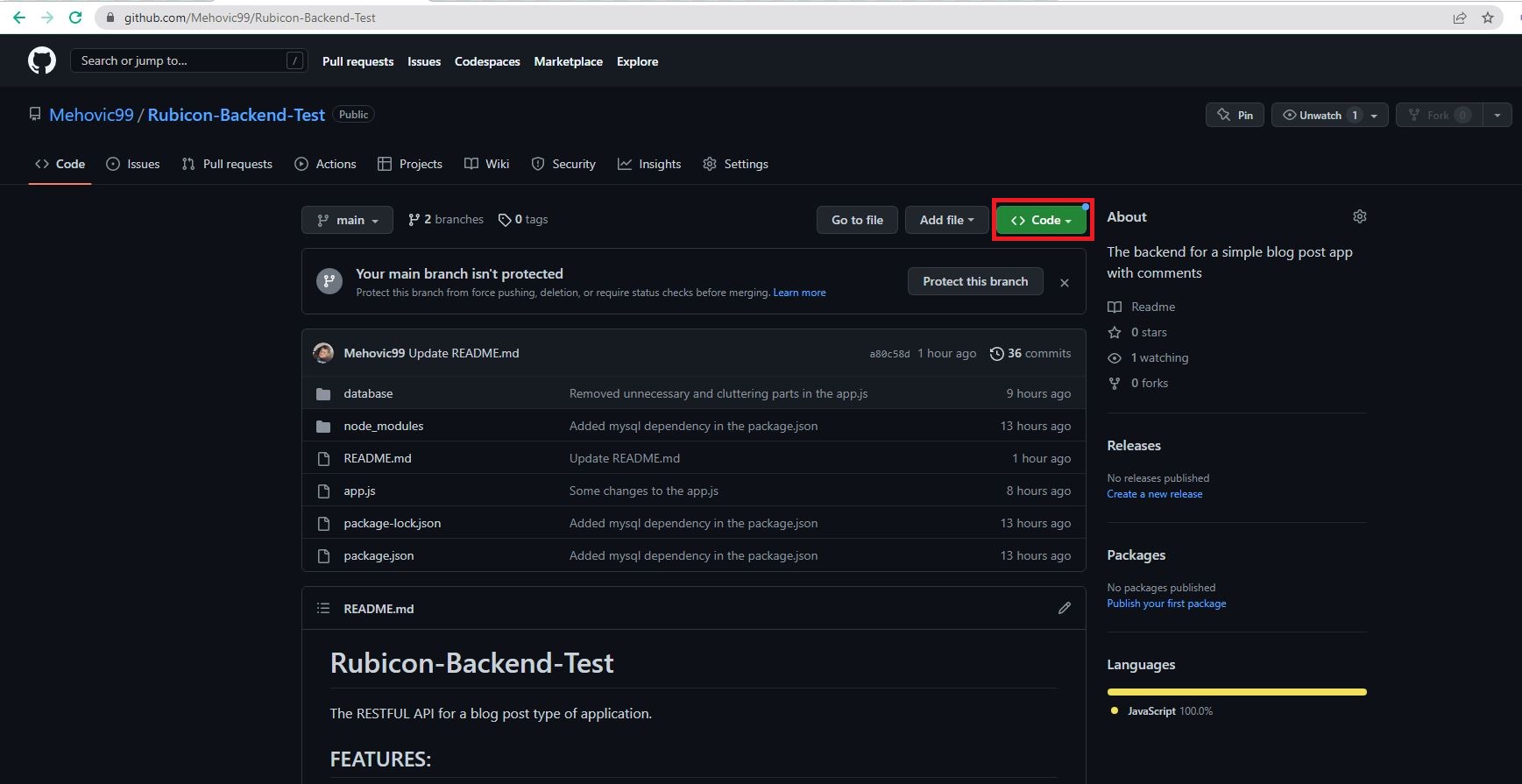This screenshot has height=784, width=1522.
Task: Open the Insights tab
Action: click(649, 164)
